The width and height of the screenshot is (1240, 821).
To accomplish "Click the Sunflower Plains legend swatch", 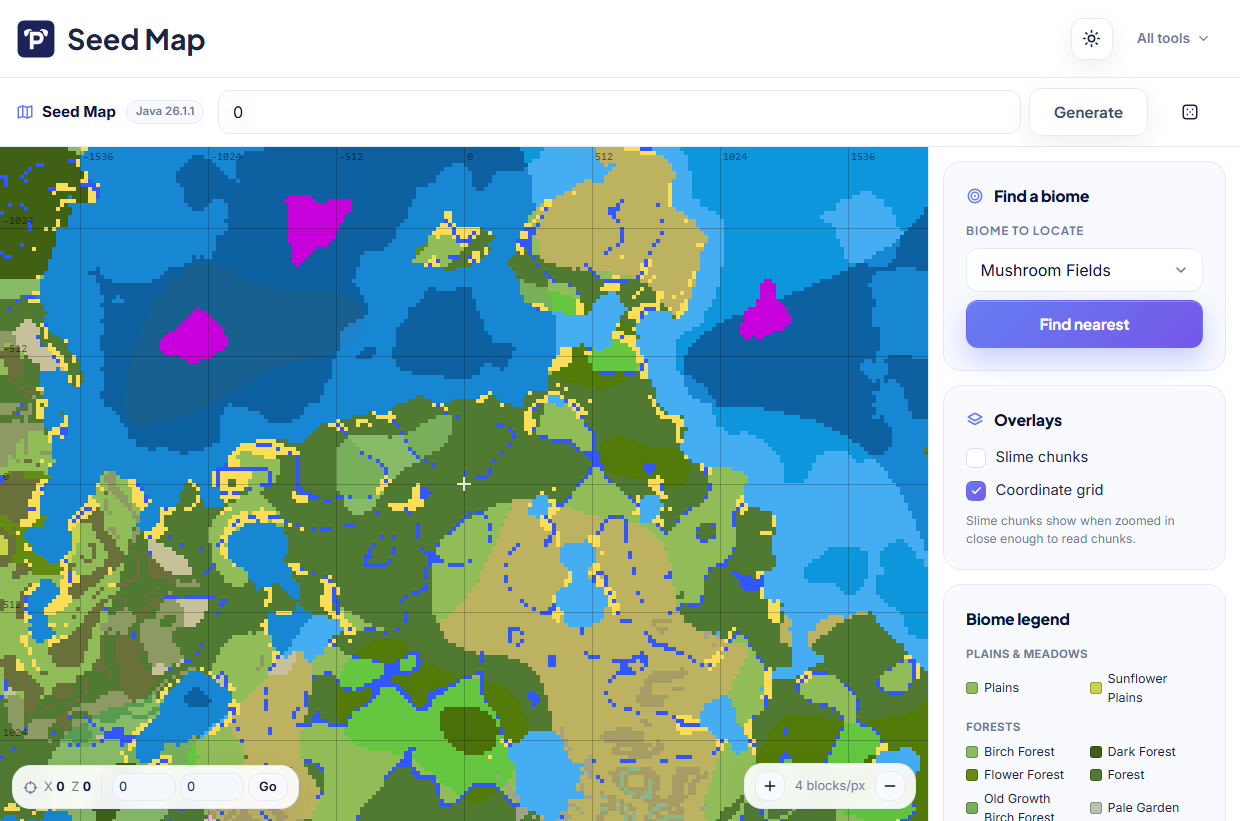I will point(1096,688).
